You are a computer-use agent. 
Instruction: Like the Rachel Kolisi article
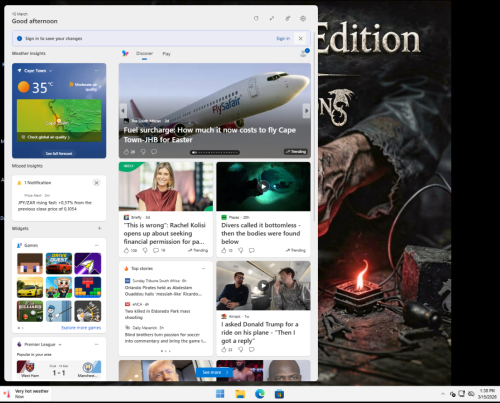click(x=126, y=250)
